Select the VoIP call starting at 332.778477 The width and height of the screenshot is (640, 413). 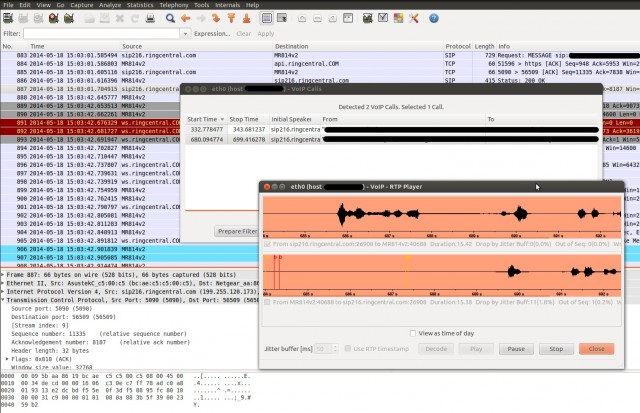pyautogui.click(x=393, y=129)
